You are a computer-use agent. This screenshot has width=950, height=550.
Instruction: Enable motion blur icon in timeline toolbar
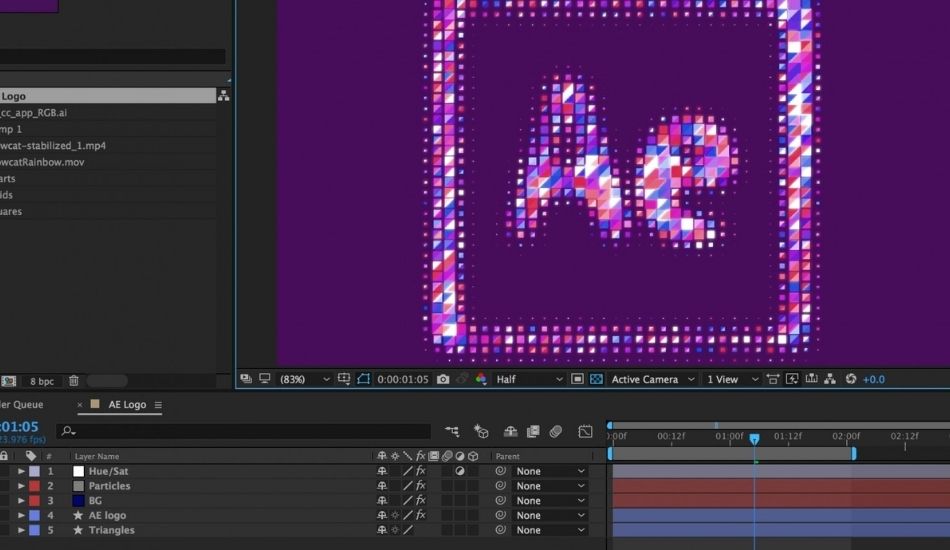coord(556,432)
